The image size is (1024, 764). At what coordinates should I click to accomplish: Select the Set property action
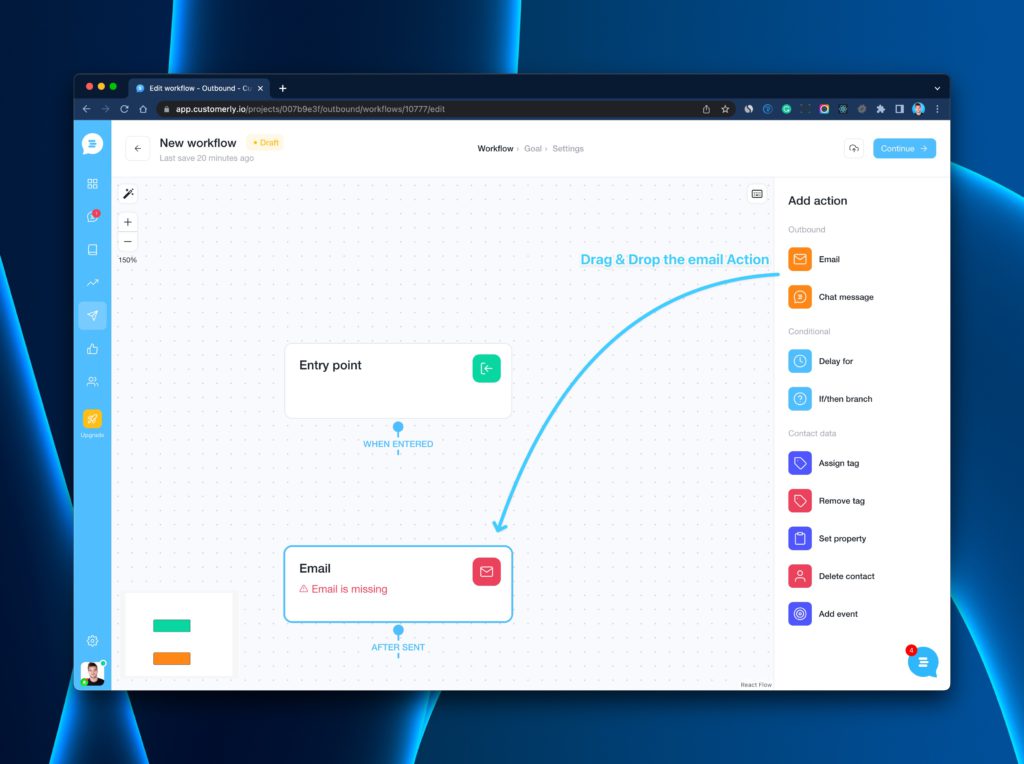tap(827, 539)
